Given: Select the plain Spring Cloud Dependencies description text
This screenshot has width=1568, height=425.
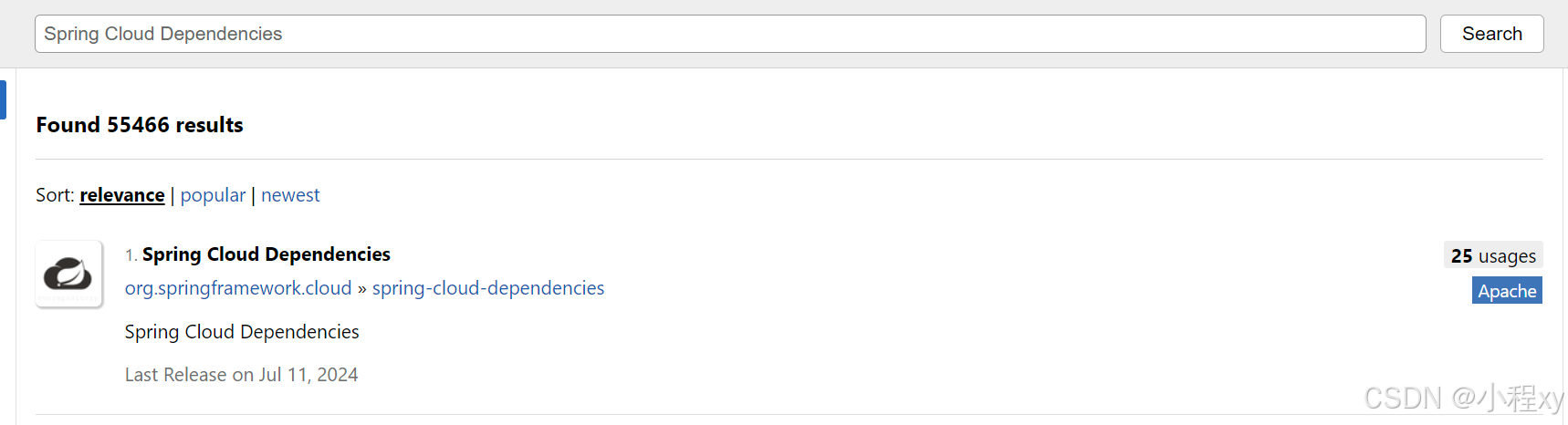Looking at the screenshot, I should 242,332.
